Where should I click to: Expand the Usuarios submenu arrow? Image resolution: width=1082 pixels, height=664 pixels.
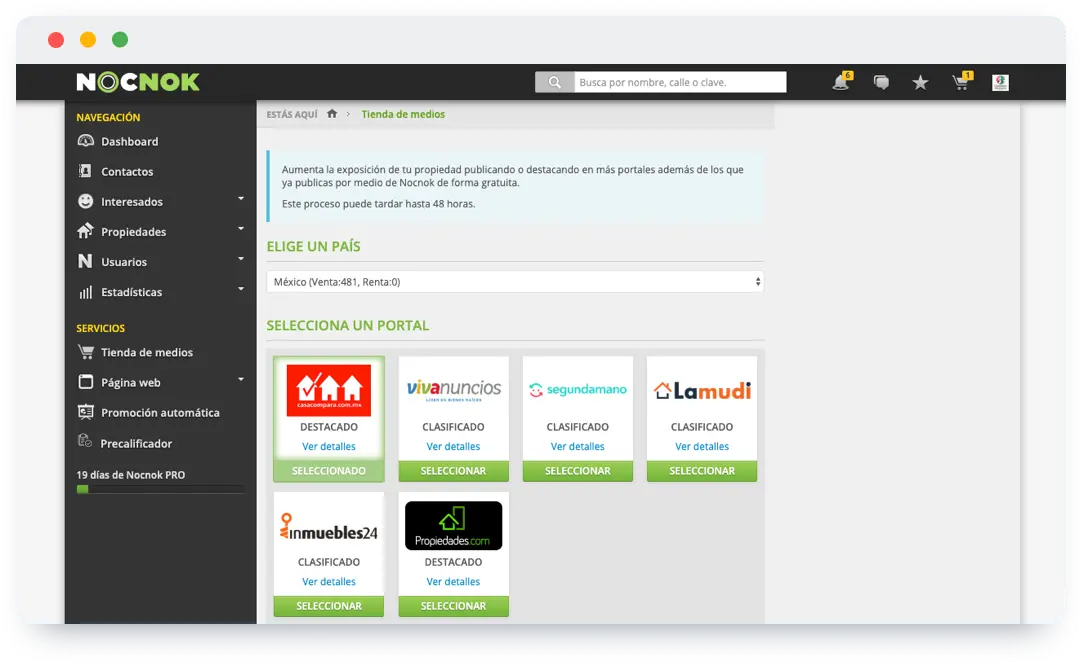tap(241, 259)
